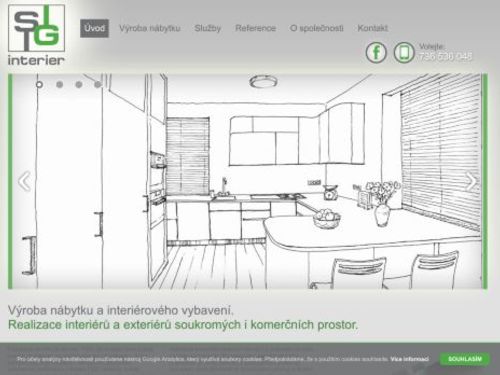Select the second slider dot
The height and width of the screenshot is (375, 500).
point(59,85)
